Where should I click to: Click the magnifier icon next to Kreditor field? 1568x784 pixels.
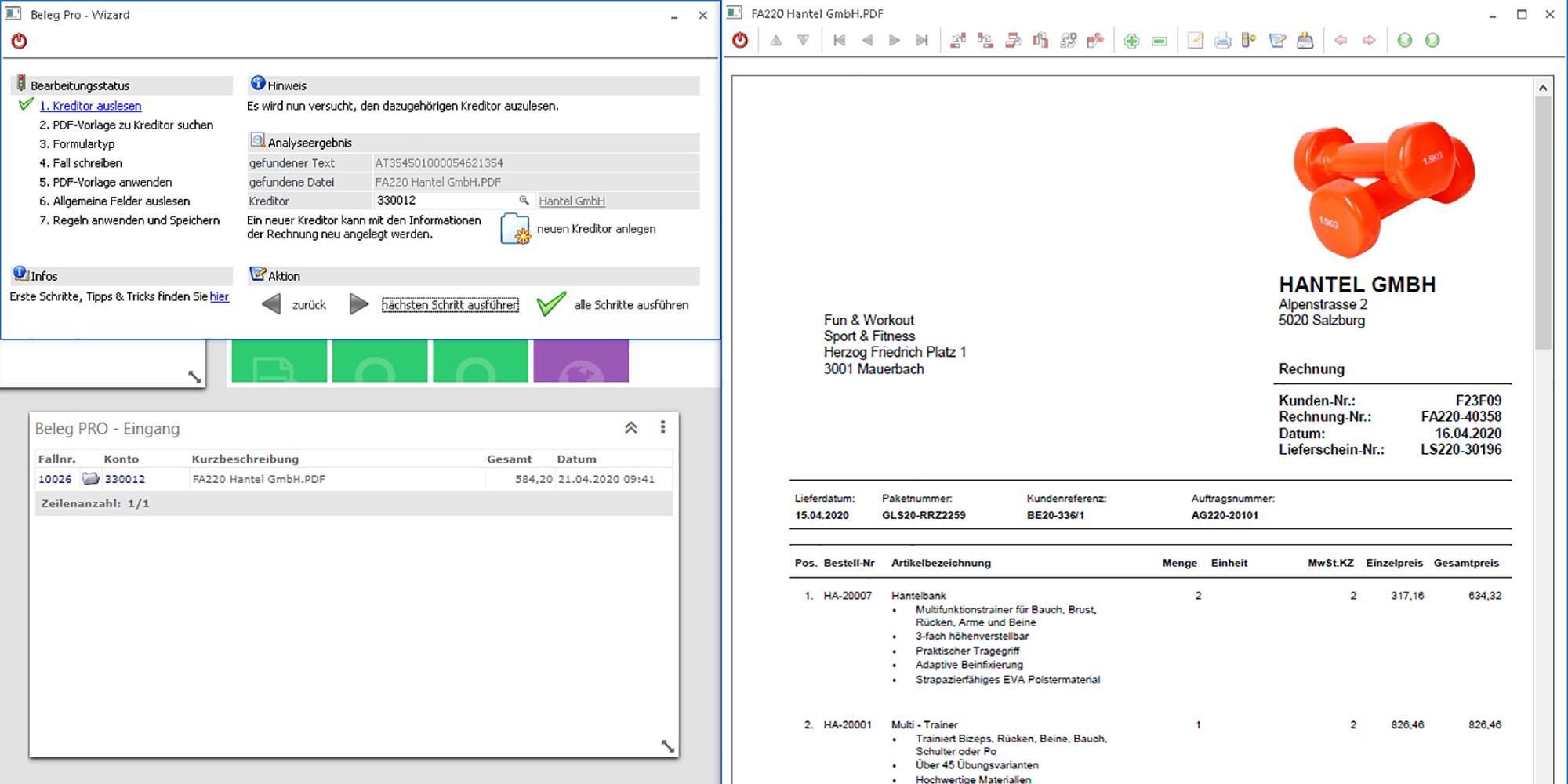click(524, 201)
